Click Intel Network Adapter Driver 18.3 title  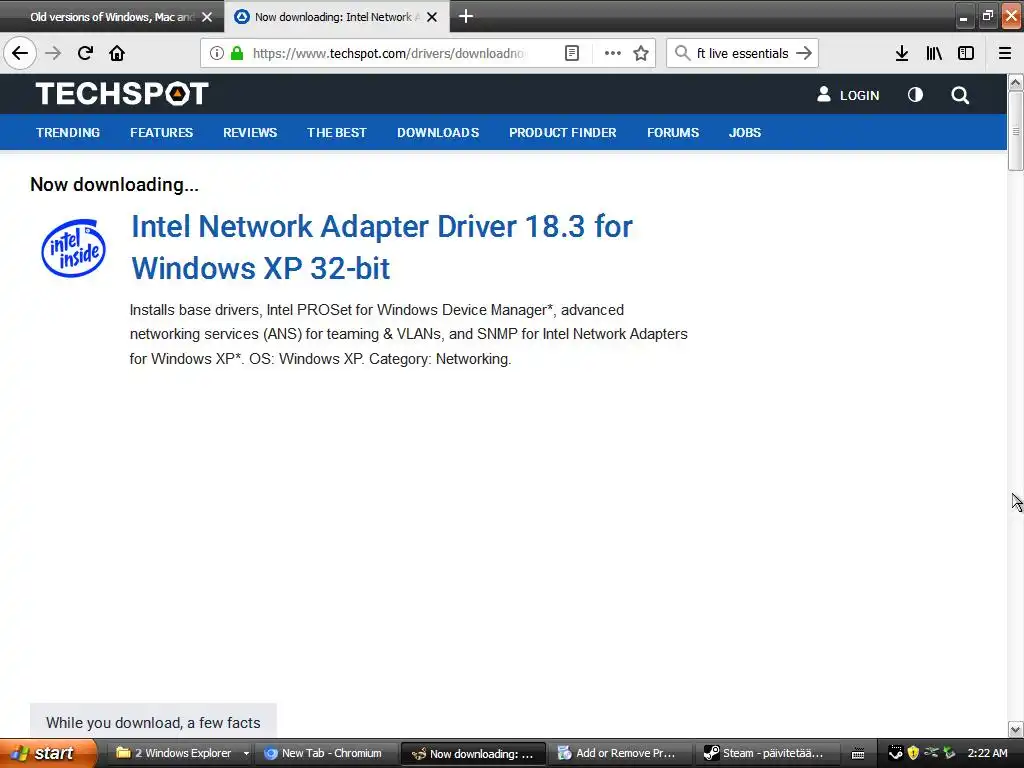pos(382,247)
